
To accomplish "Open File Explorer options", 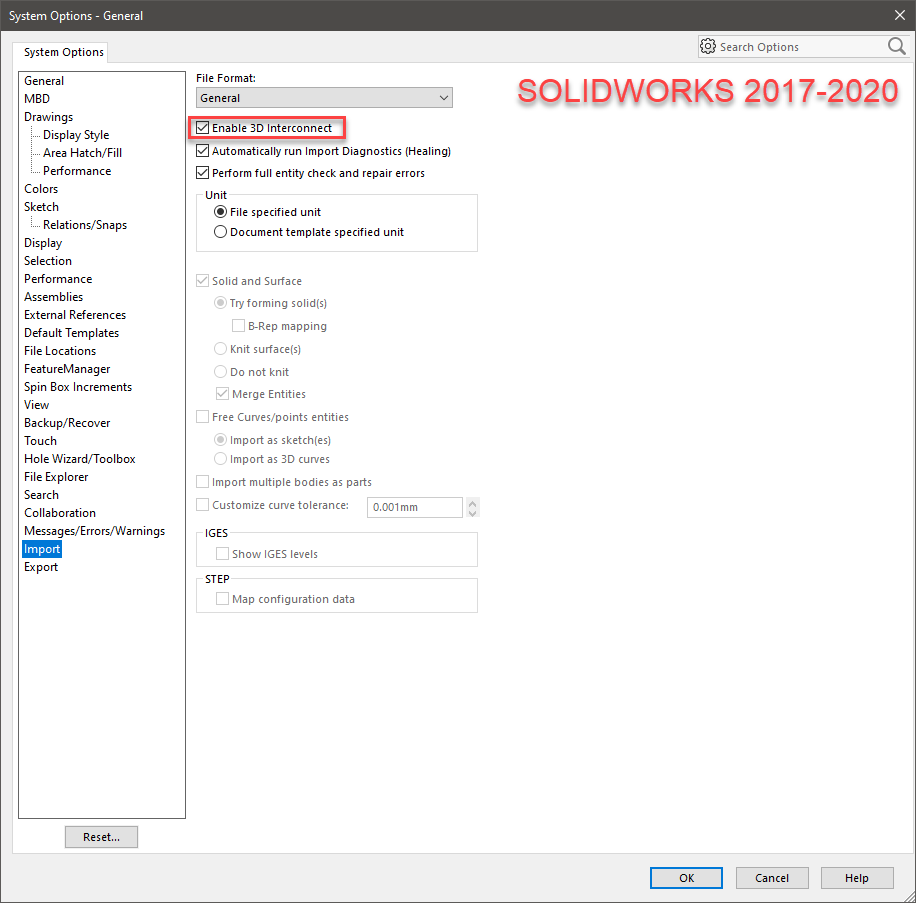I will click(56, 477).
